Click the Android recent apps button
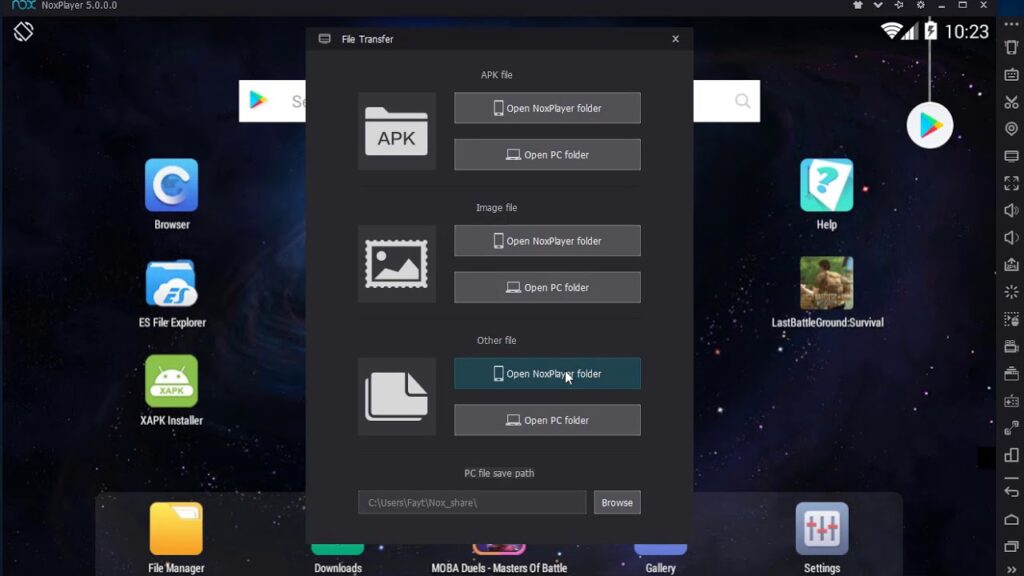This screenshot has width=1024, height=576. tap(1011, 546)
